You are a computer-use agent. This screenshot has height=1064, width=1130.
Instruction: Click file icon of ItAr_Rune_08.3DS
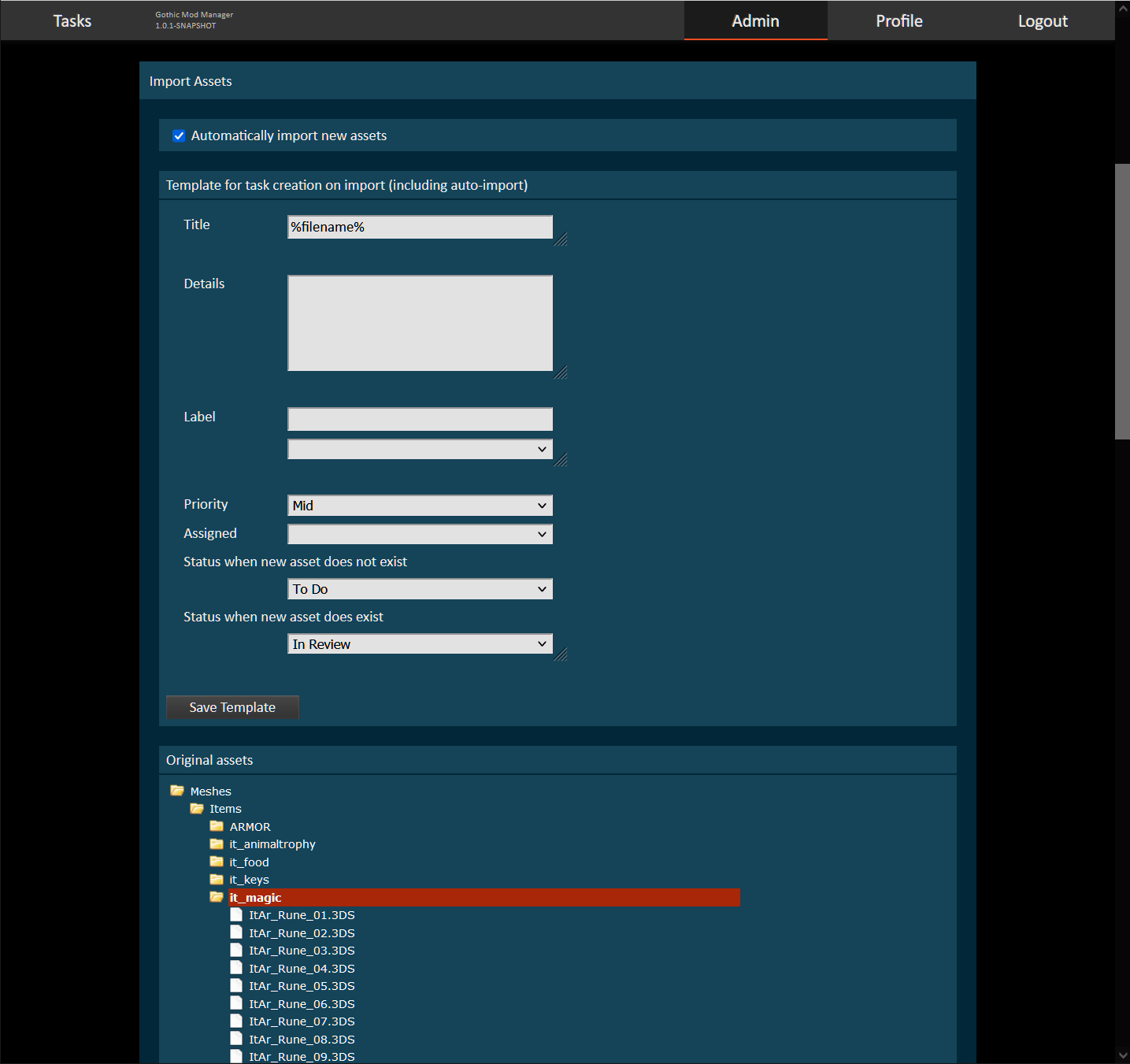pyautogui.click(x=236, y=1039)
